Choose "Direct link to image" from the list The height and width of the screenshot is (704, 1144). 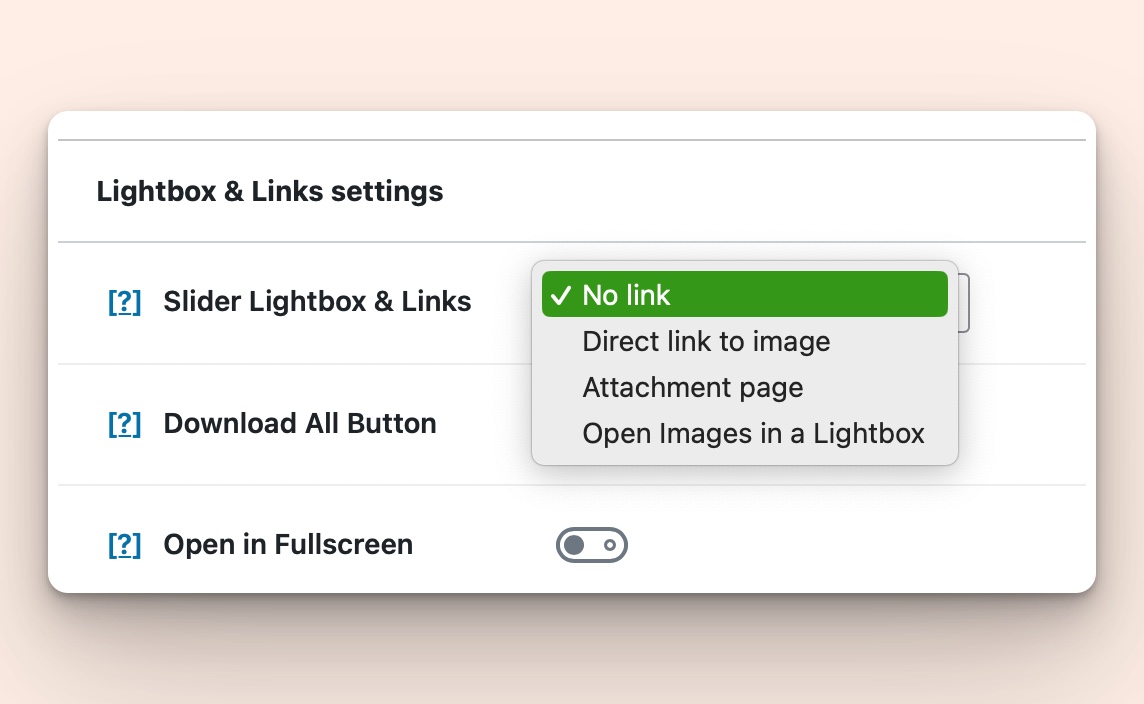pos(706,341)
